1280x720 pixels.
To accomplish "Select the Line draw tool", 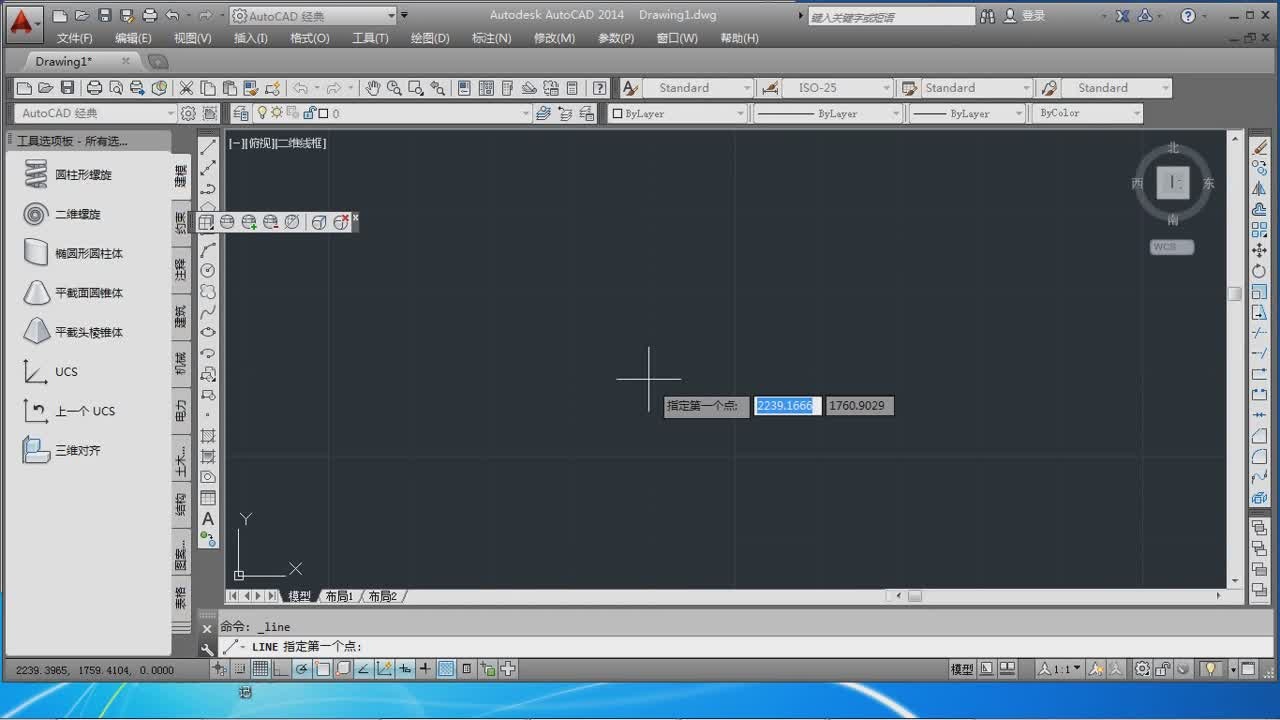I will pyautogui.click(x=208, y=147).
